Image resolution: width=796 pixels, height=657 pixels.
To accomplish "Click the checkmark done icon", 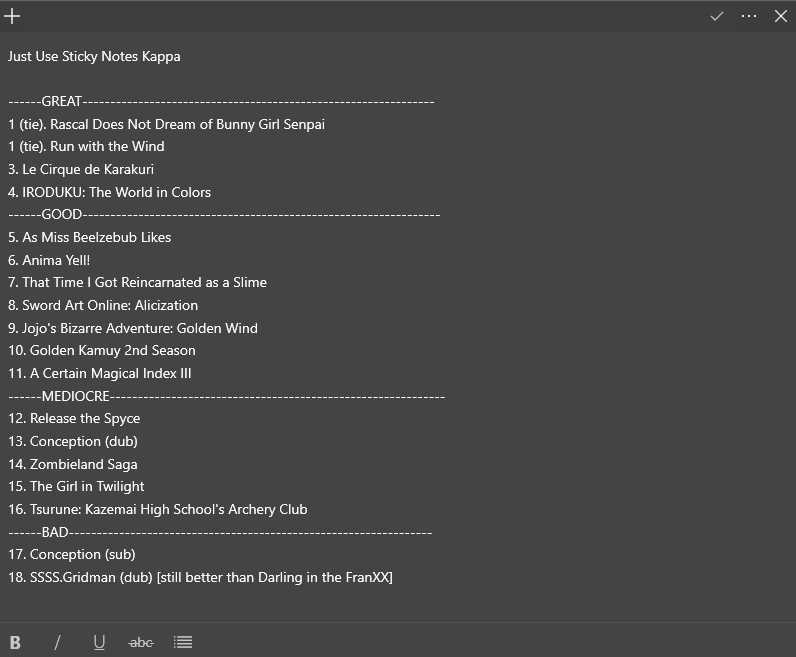I will click(716, 16).
